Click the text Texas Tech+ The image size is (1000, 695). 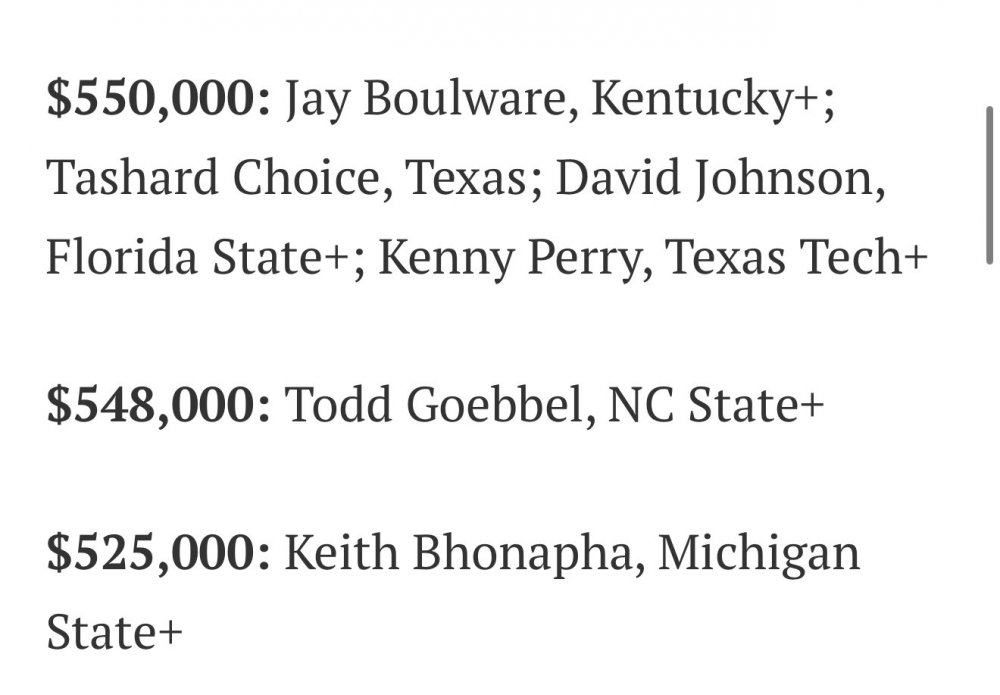[797, 256]
